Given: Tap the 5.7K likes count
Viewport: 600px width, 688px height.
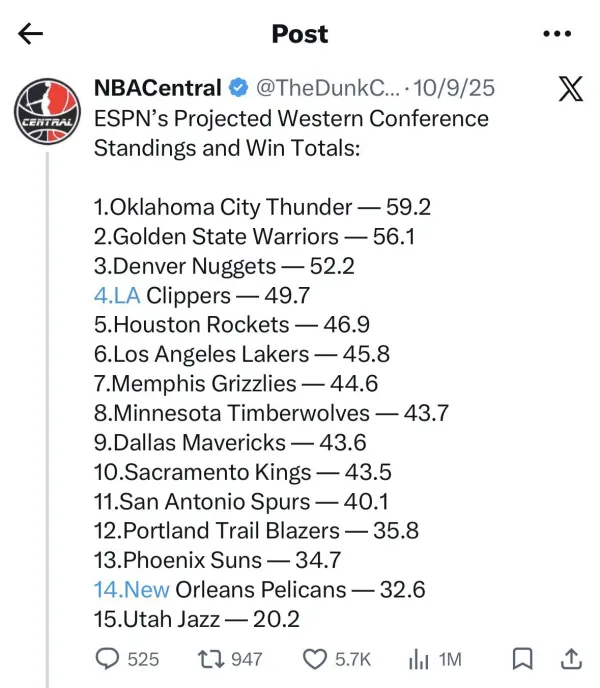Looking at the screenshot, I should (353, 659).
